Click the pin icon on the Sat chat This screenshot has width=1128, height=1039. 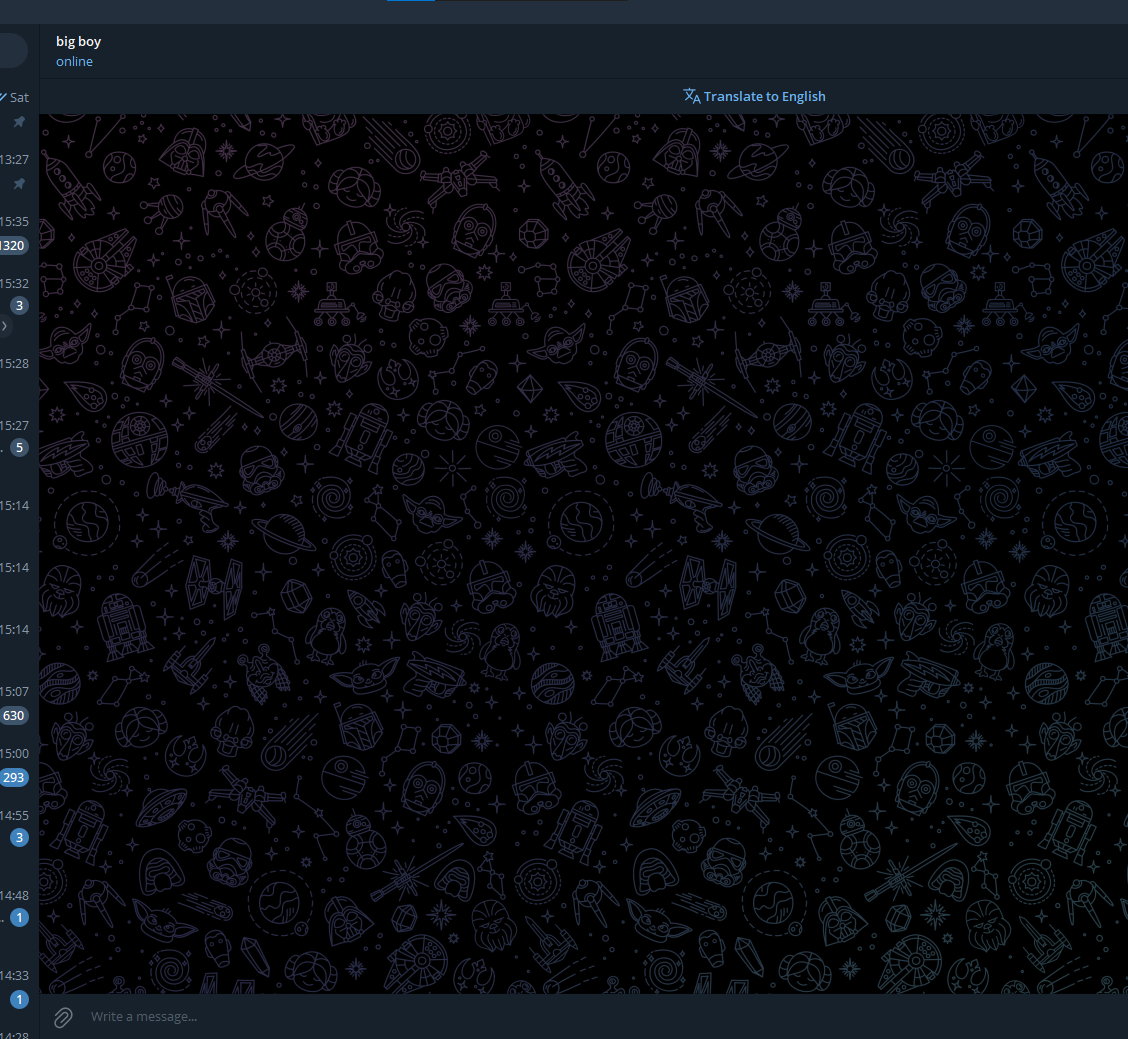(x=19, y=122)
